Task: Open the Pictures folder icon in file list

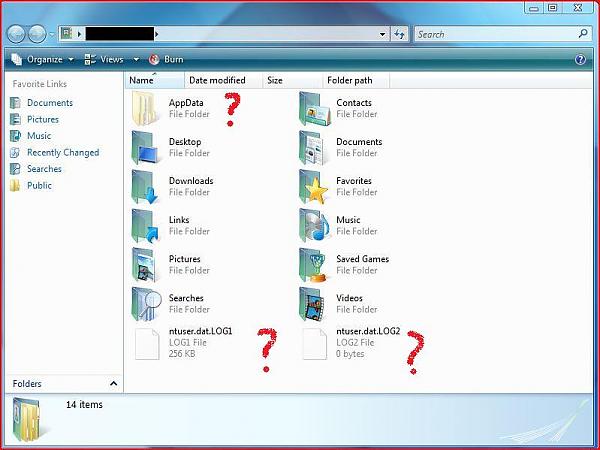Action: 144,265
